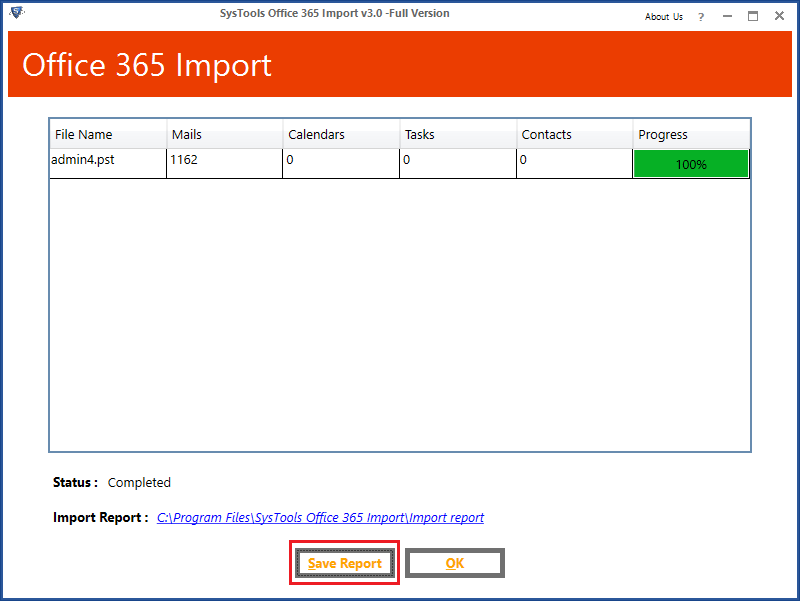Close the Office 365 Import window
The height and width of the screenshot is (601, 800).
(x=779, y=16)
